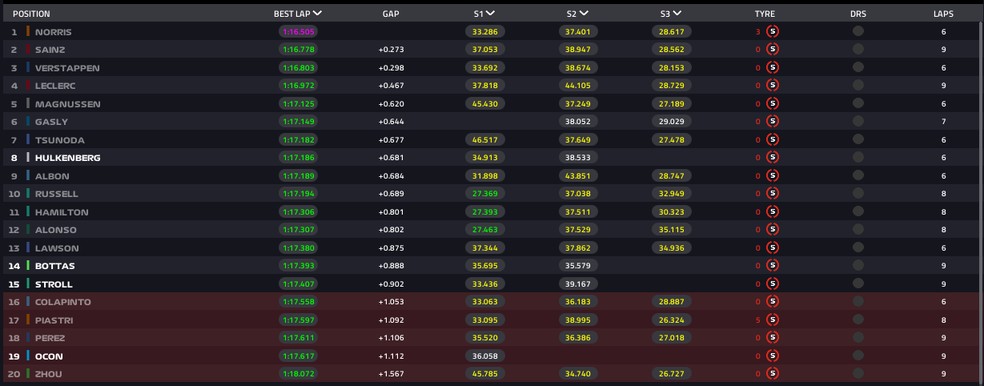Click Sainz's best lap 1:16.778
This screenshot has width=984, height=386.
click(x=298, y=50)
